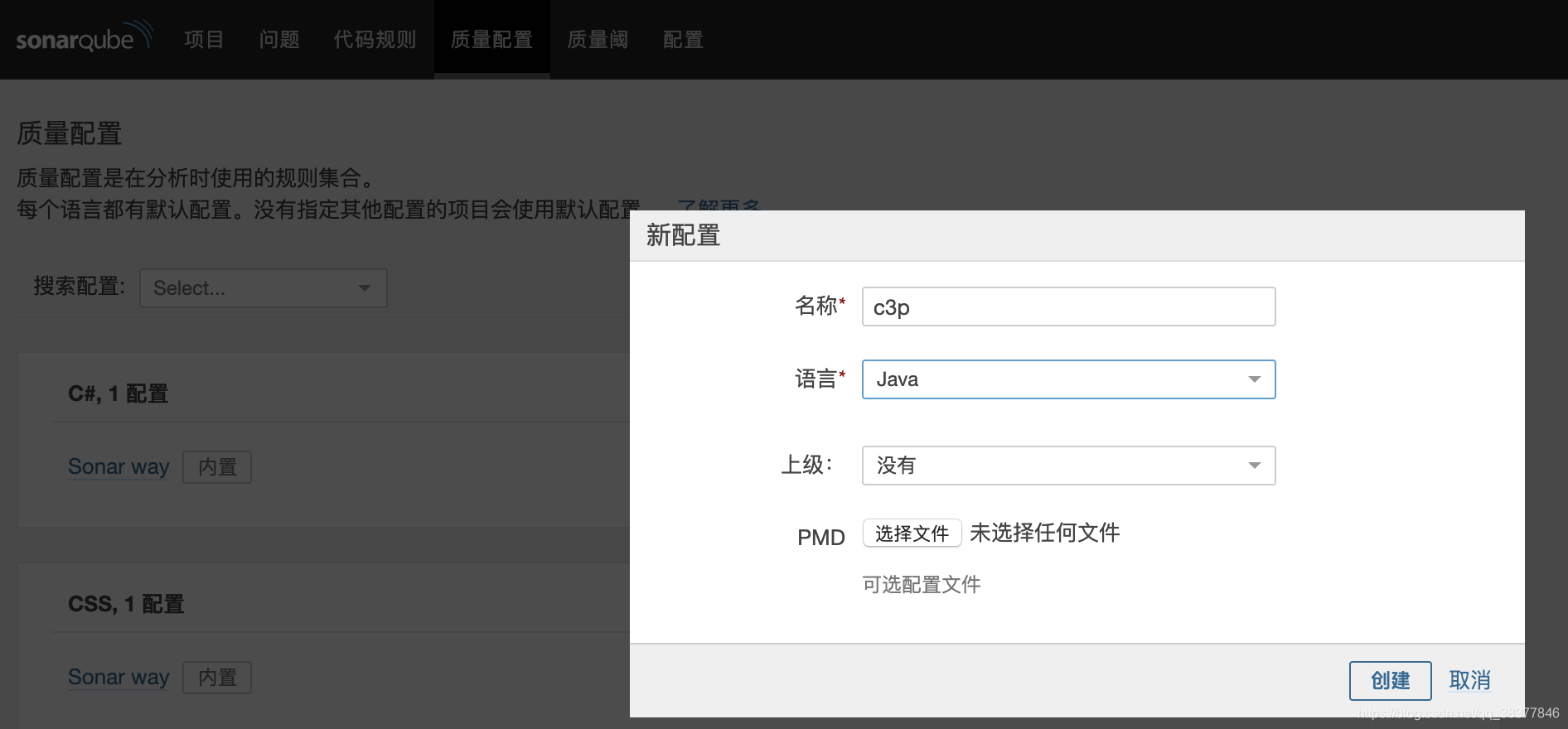
Task: Click the 'C#, 1 配置' heading
Action: pyautogui.click(x=118, y=393)
